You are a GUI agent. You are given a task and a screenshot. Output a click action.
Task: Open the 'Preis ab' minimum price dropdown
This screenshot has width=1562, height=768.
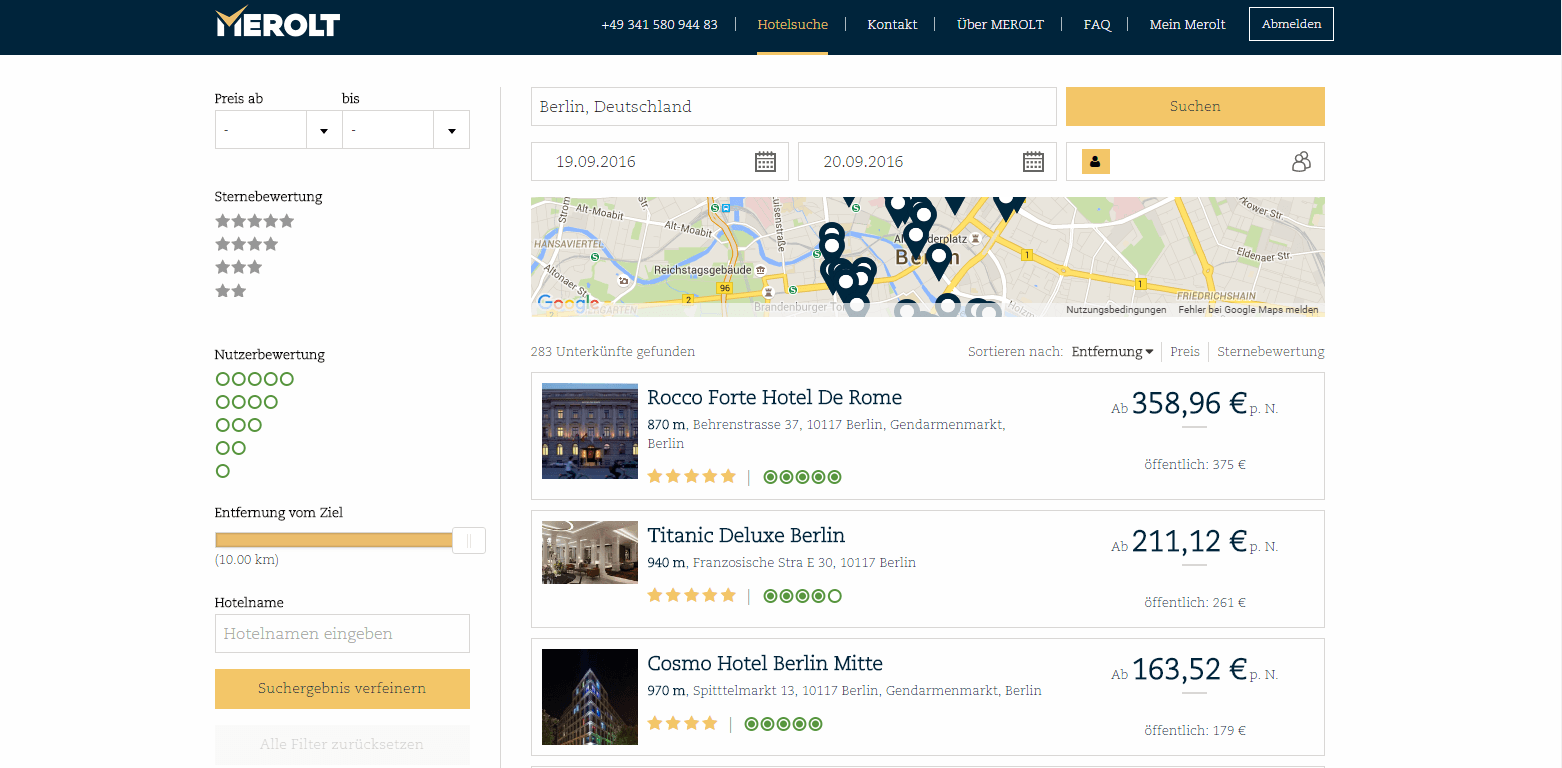pos(278,130)
